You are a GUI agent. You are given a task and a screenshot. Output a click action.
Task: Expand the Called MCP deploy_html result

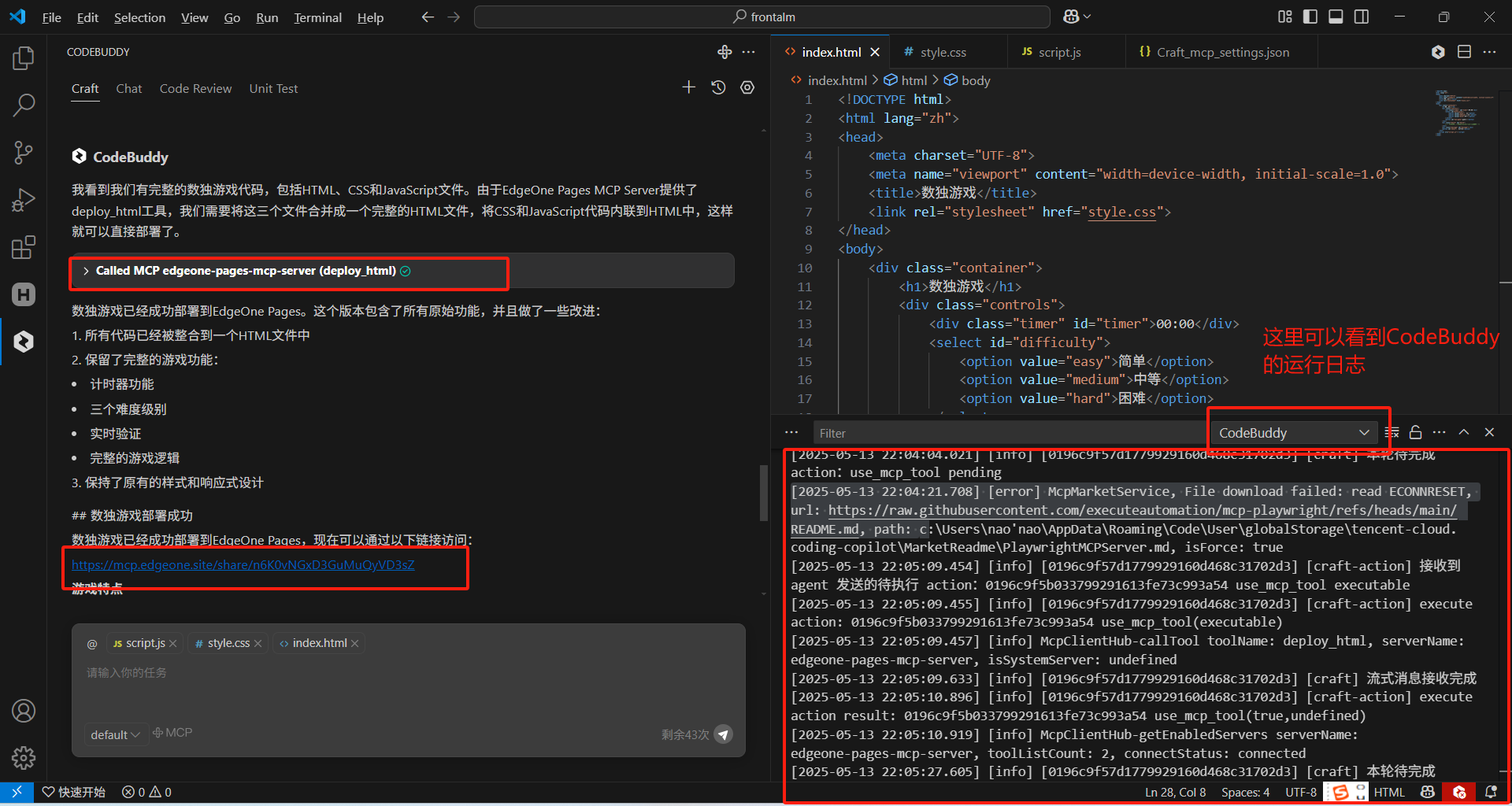(402, 271)
